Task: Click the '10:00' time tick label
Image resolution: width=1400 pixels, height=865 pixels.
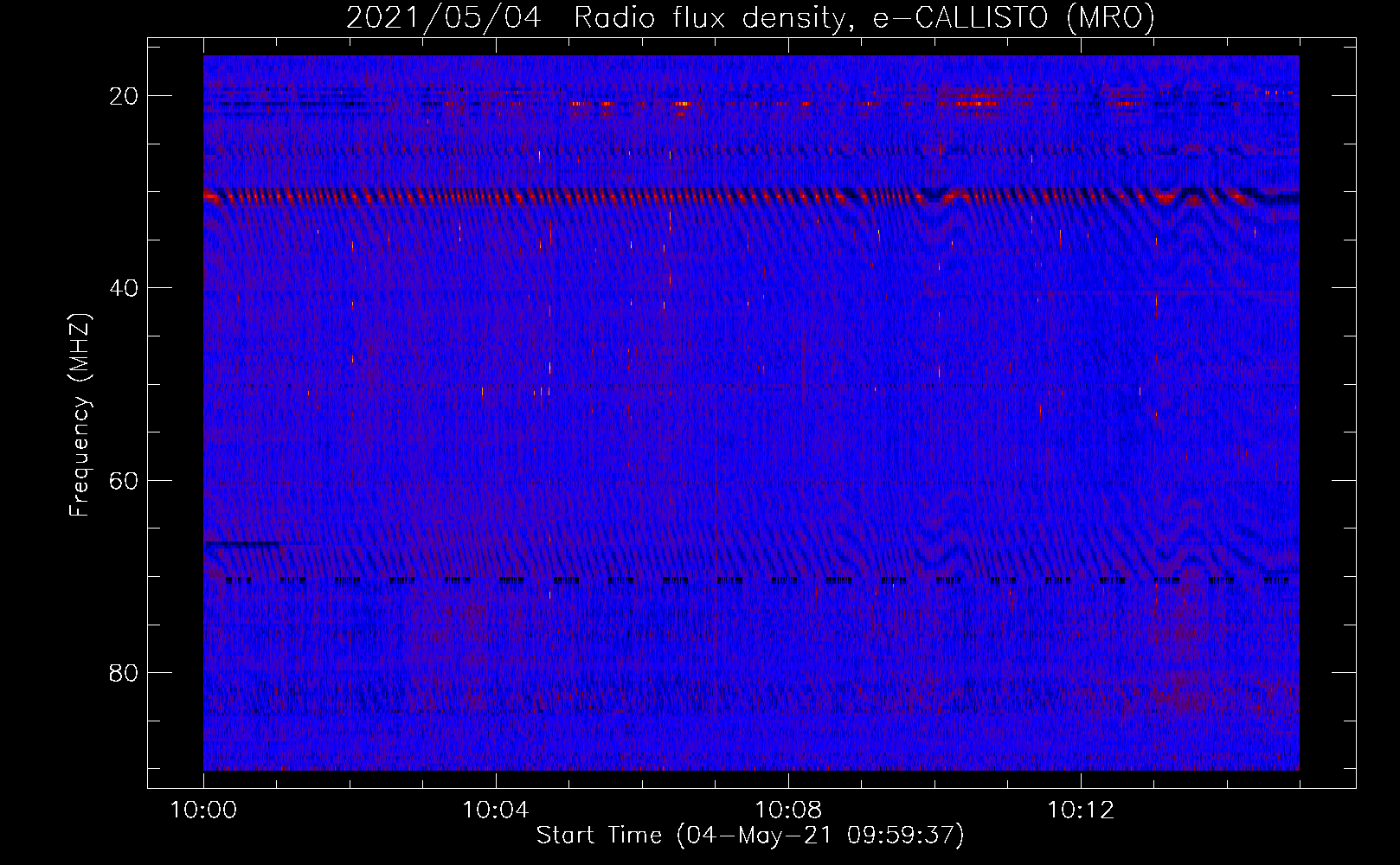Action: pos(203,811)
